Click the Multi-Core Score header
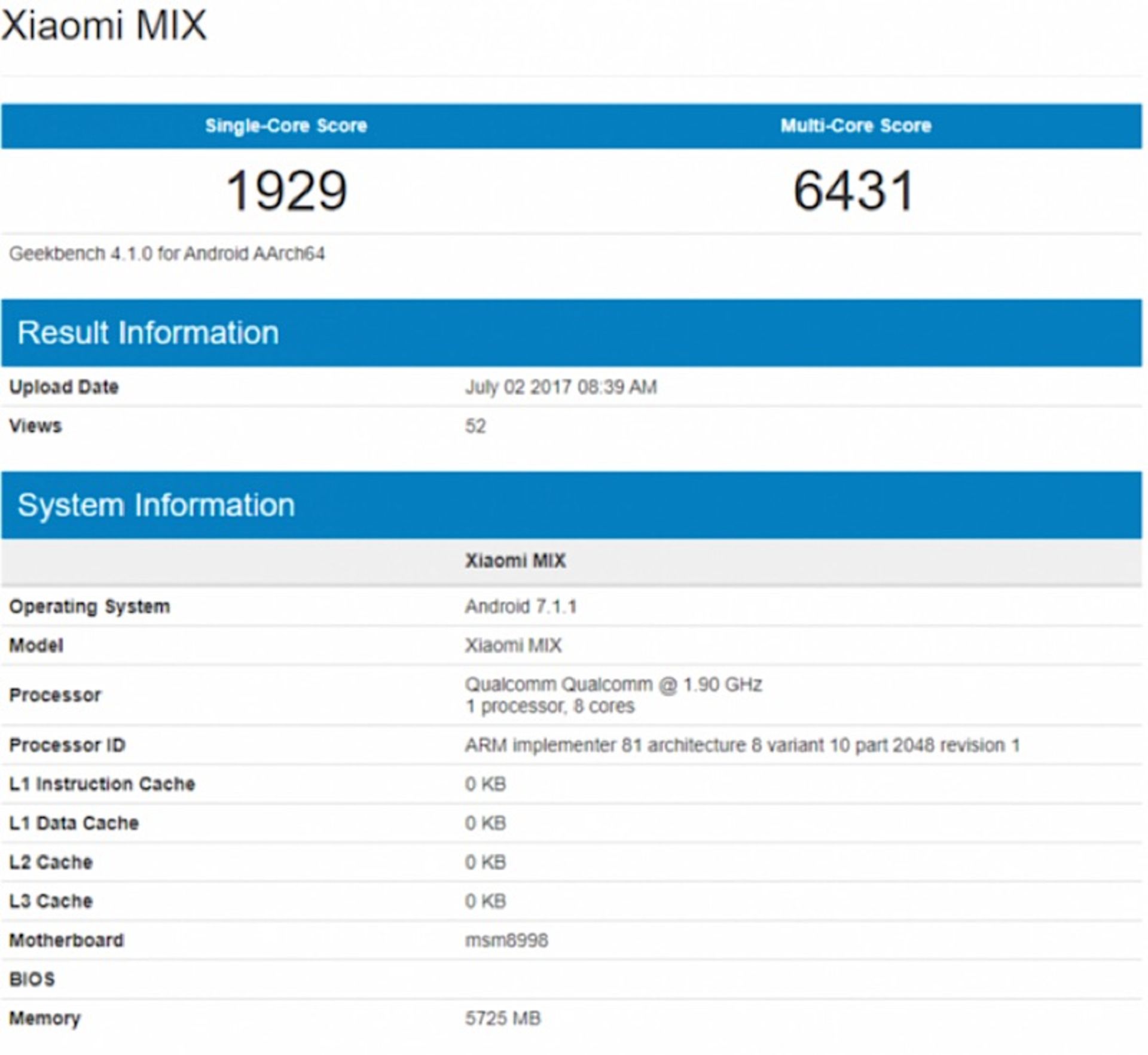Image resolution: width=1148 pixels, height=1055 pixels. point(856,126)
